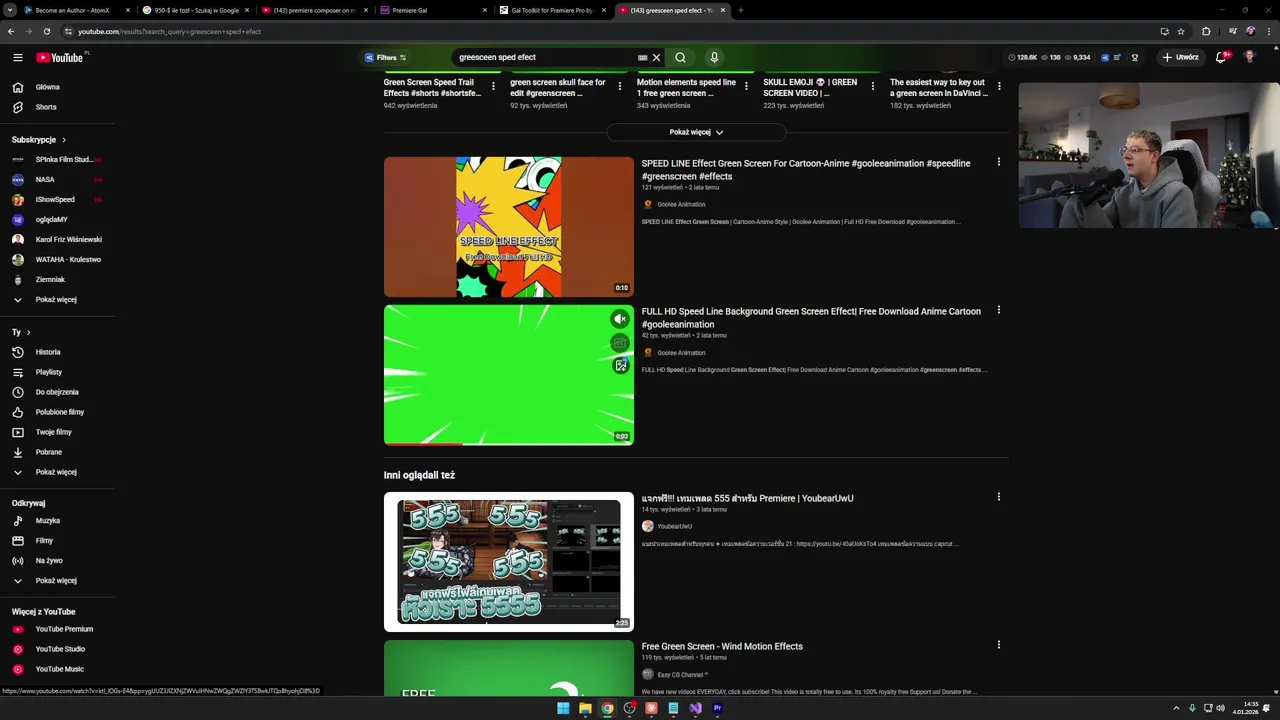1280x720 pixels.
Task: Open File Explorer from the taskbar
Action: 585,708
